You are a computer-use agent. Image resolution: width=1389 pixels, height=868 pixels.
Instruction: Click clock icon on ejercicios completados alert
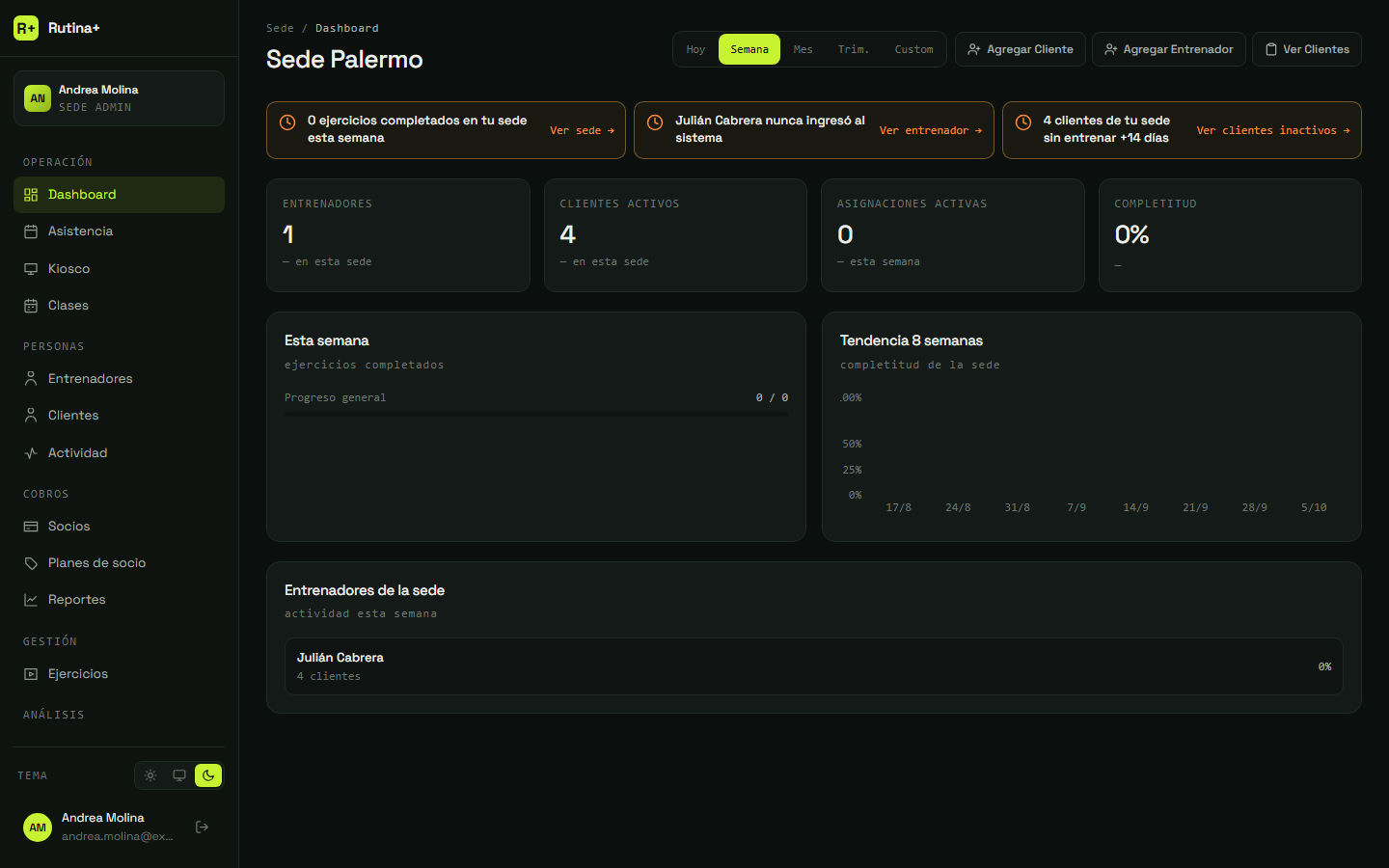pyautogui.click(x=287, y=122)
